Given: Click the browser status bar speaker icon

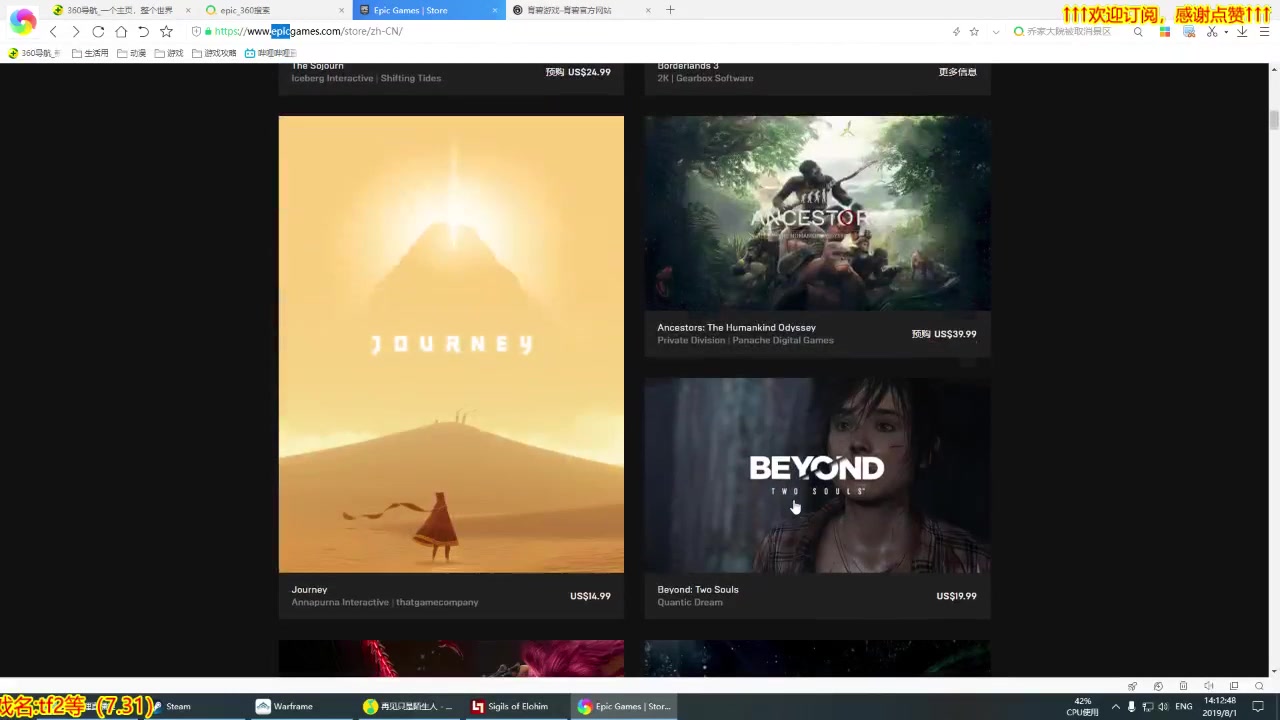Looking at the screenshot, I should point(1208,686).
